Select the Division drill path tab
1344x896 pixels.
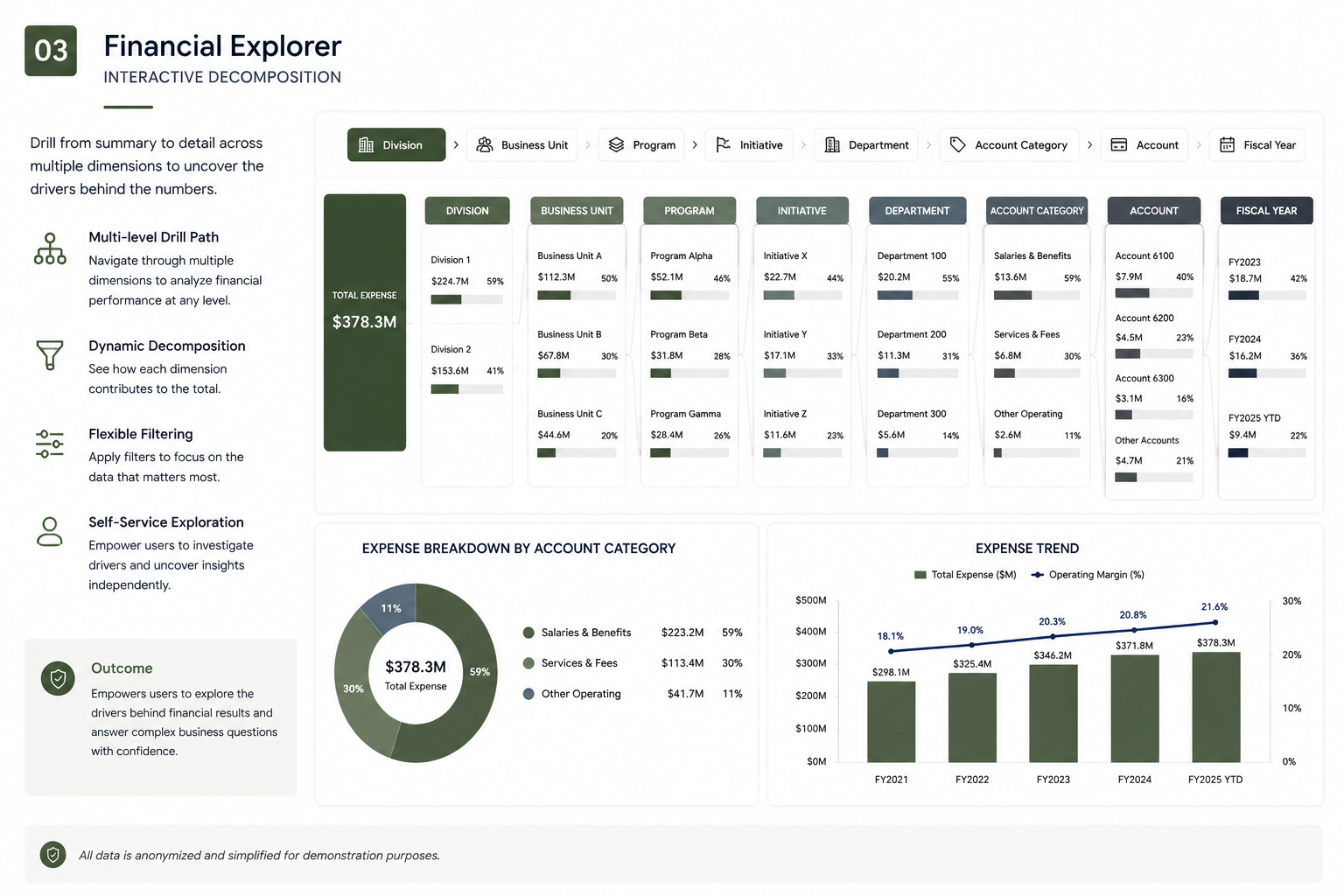click(396, 145)
